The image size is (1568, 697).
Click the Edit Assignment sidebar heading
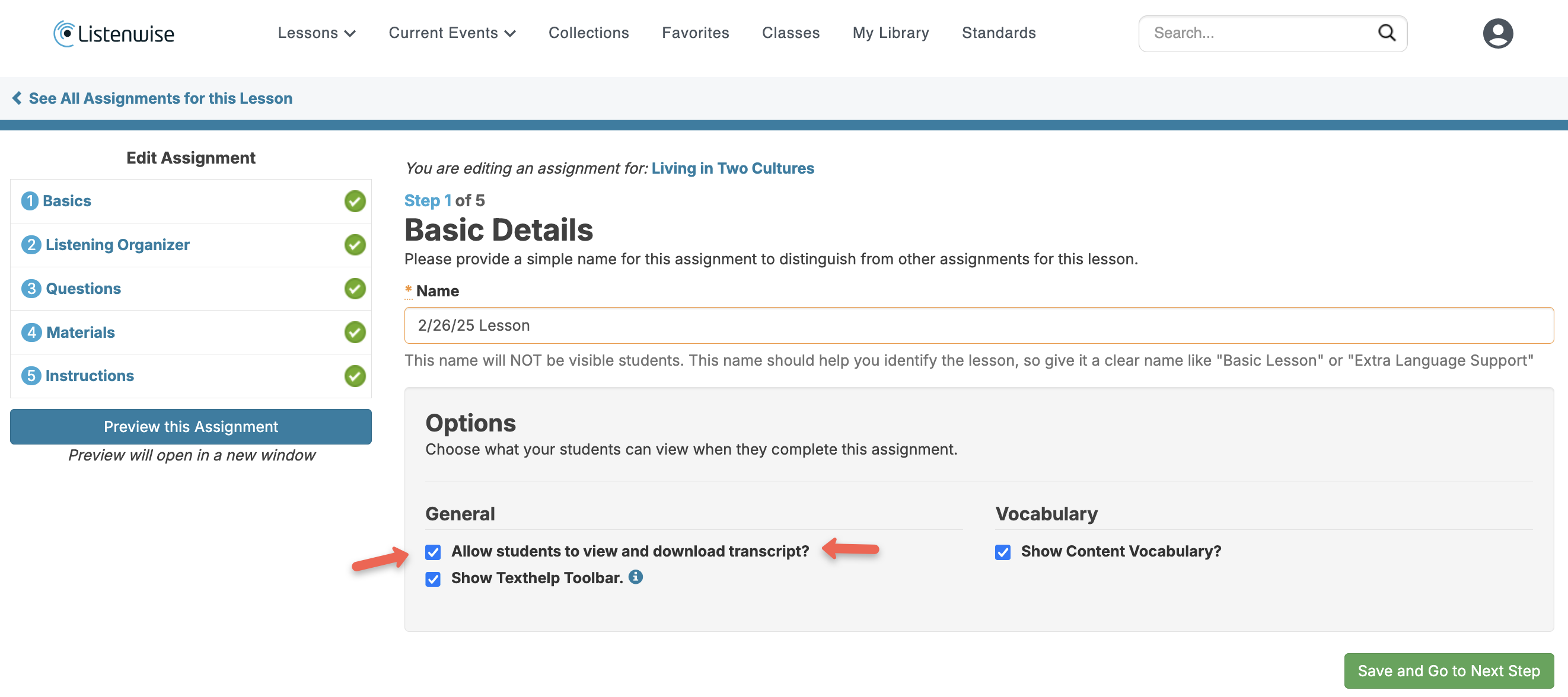pos(190,158)
